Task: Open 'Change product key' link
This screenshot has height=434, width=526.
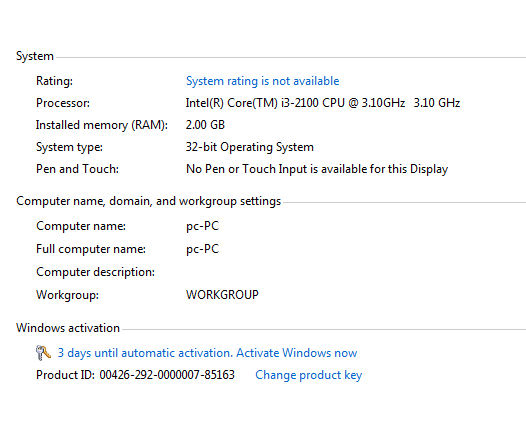Action: click(309, 375)
